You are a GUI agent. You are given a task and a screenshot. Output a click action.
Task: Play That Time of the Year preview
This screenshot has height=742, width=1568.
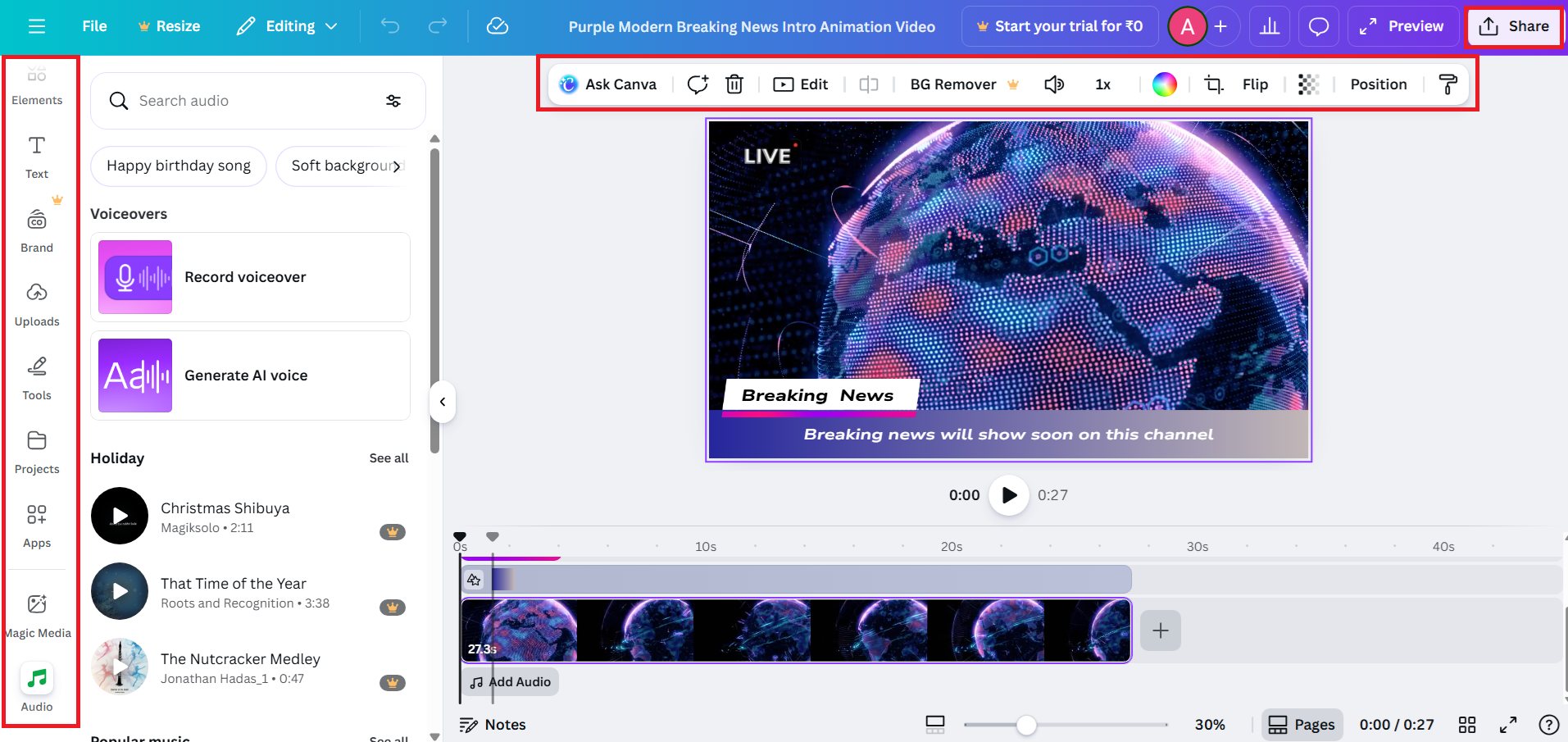tap(120, 591)
